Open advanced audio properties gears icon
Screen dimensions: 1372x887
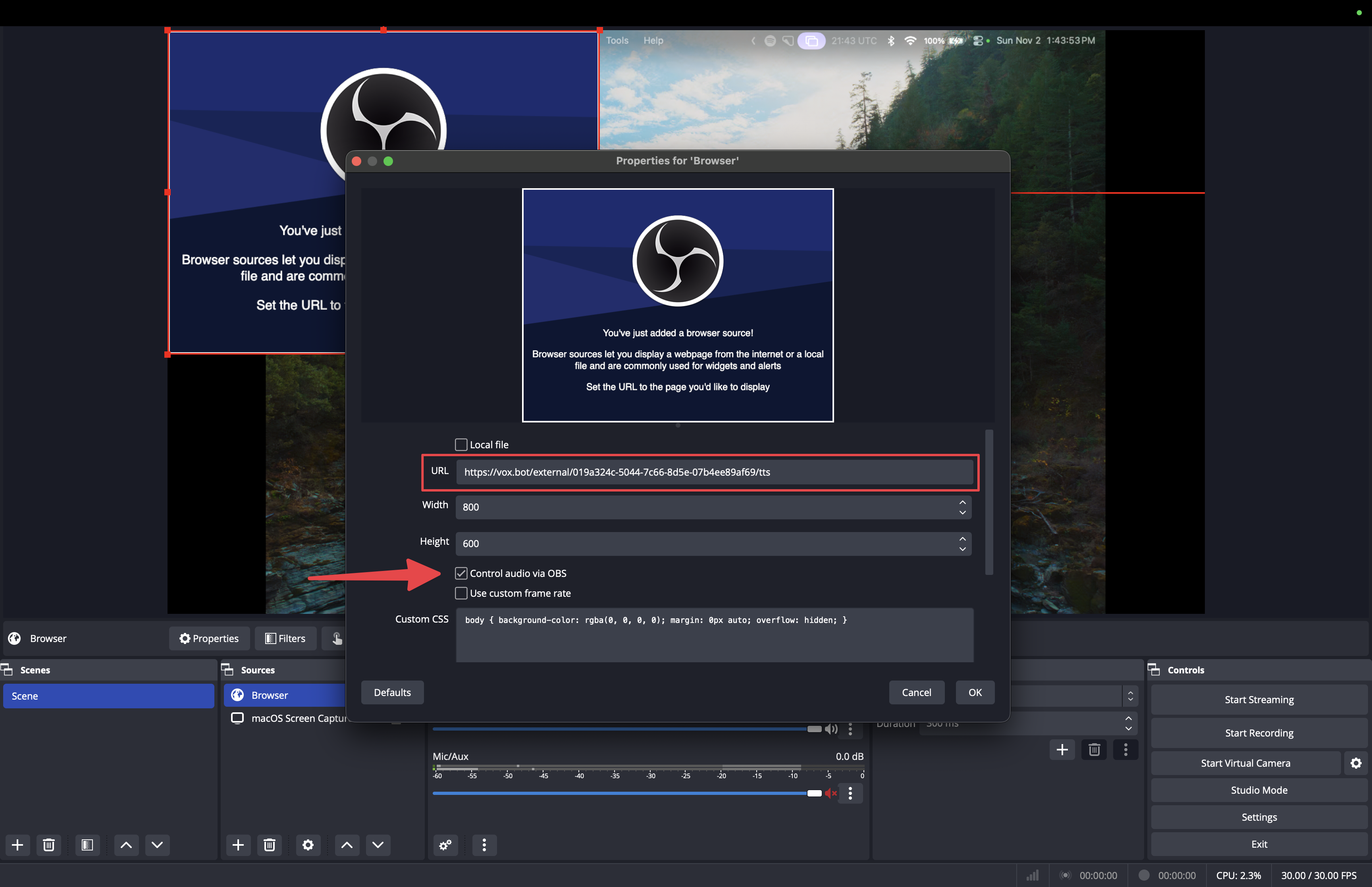tap(445, 845)
